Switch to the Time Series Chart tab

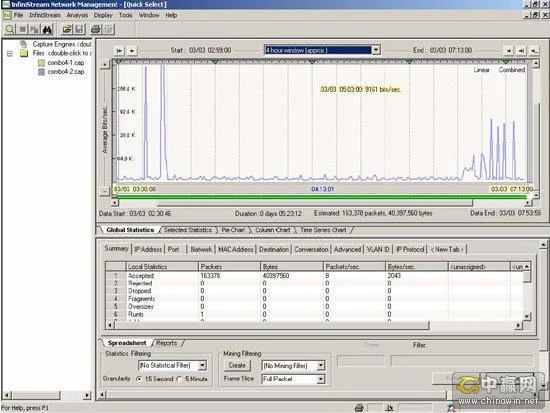tap(323, 230)
